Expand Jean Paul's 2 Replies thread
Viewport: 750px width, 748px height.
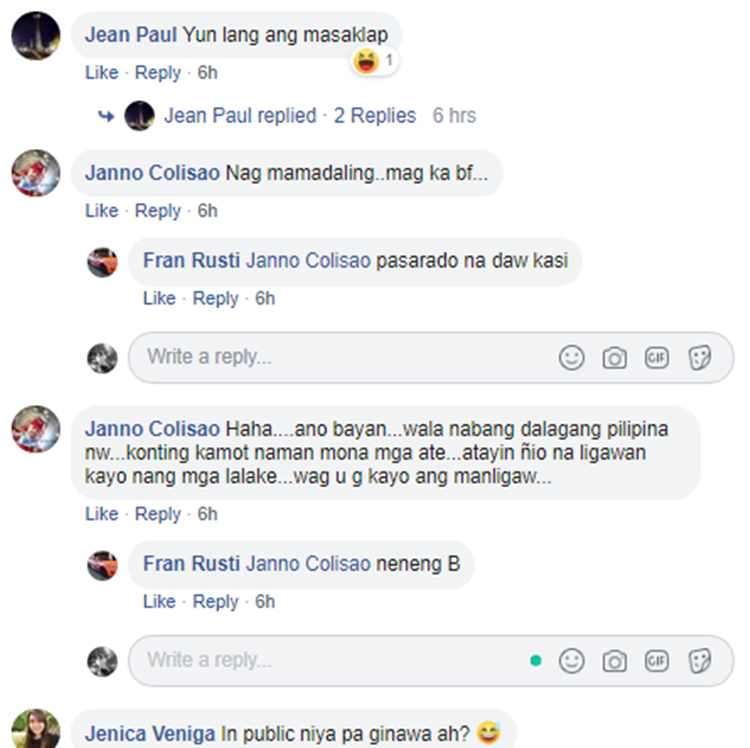click(x=375, y=116)
